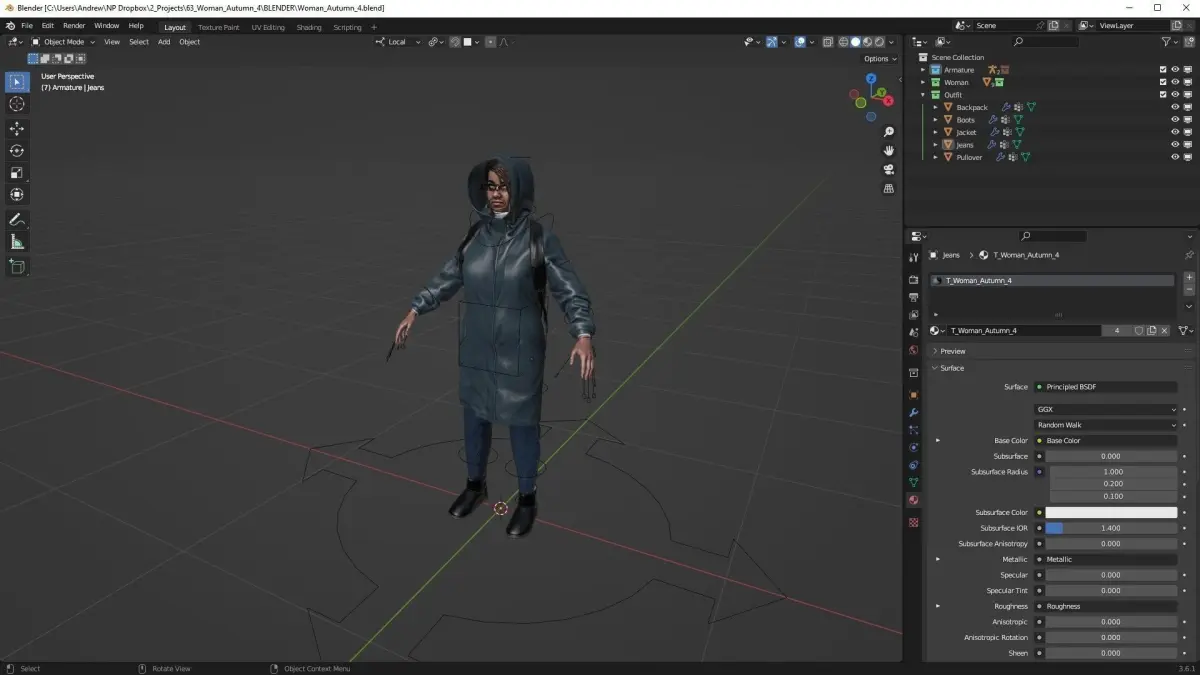
Task: Open the File menu
Action: coord(26,25)
